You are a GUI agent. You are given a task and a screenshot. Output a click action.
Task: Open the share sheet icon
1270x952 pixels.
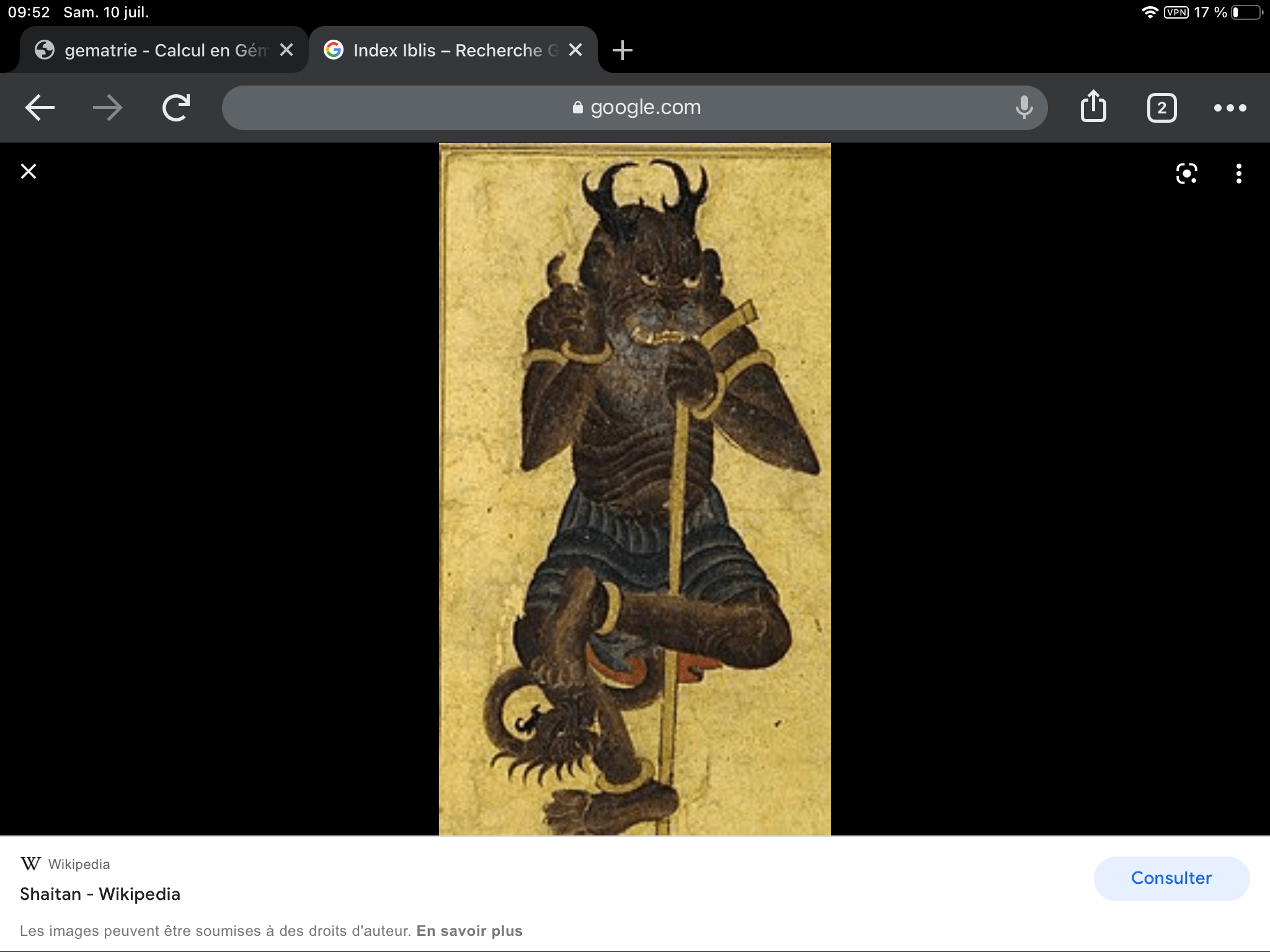pyautogui.click(x=1093, y=106)
